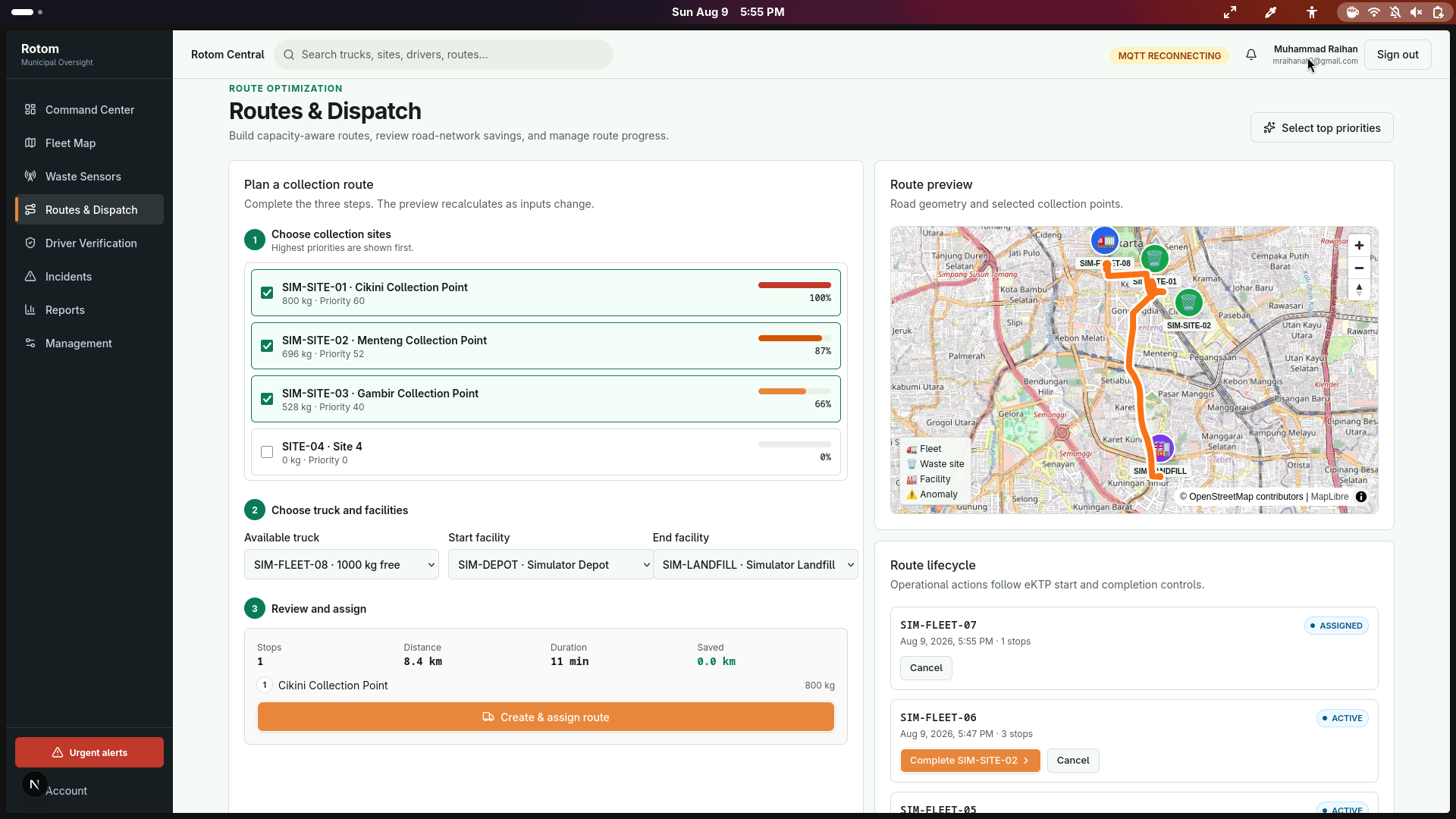This screenshot has width=1456, height=819.
Task: Open the End facility dropdown
Action: pos(755,564)
